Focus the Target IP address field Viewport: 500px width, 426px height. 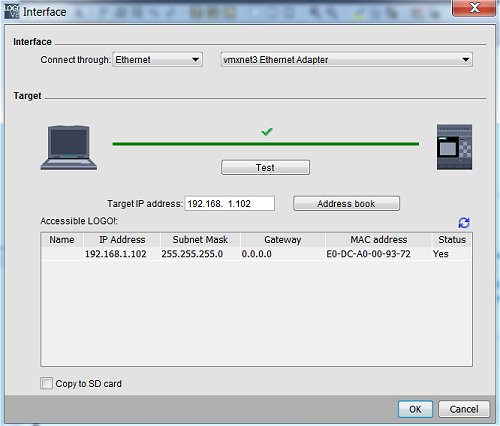230,203
